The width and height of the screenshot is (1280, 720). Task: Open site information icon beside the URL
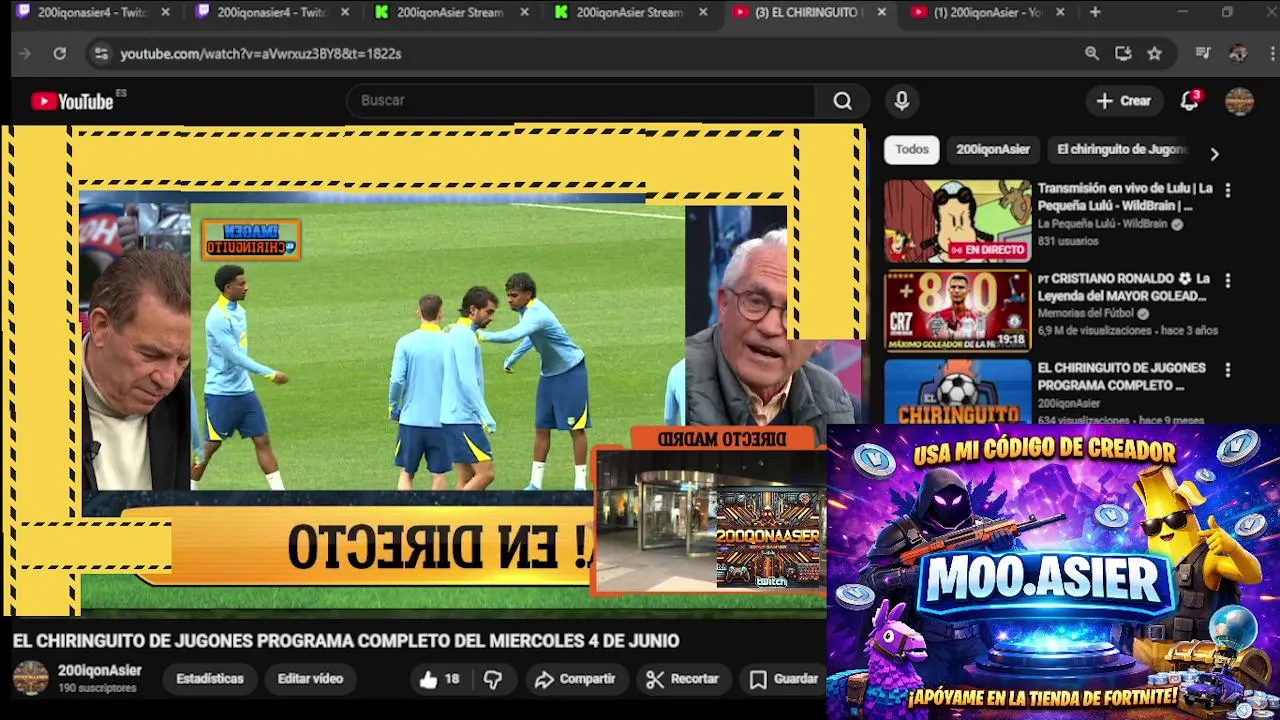pyautogui.click(x=101, y=54)
